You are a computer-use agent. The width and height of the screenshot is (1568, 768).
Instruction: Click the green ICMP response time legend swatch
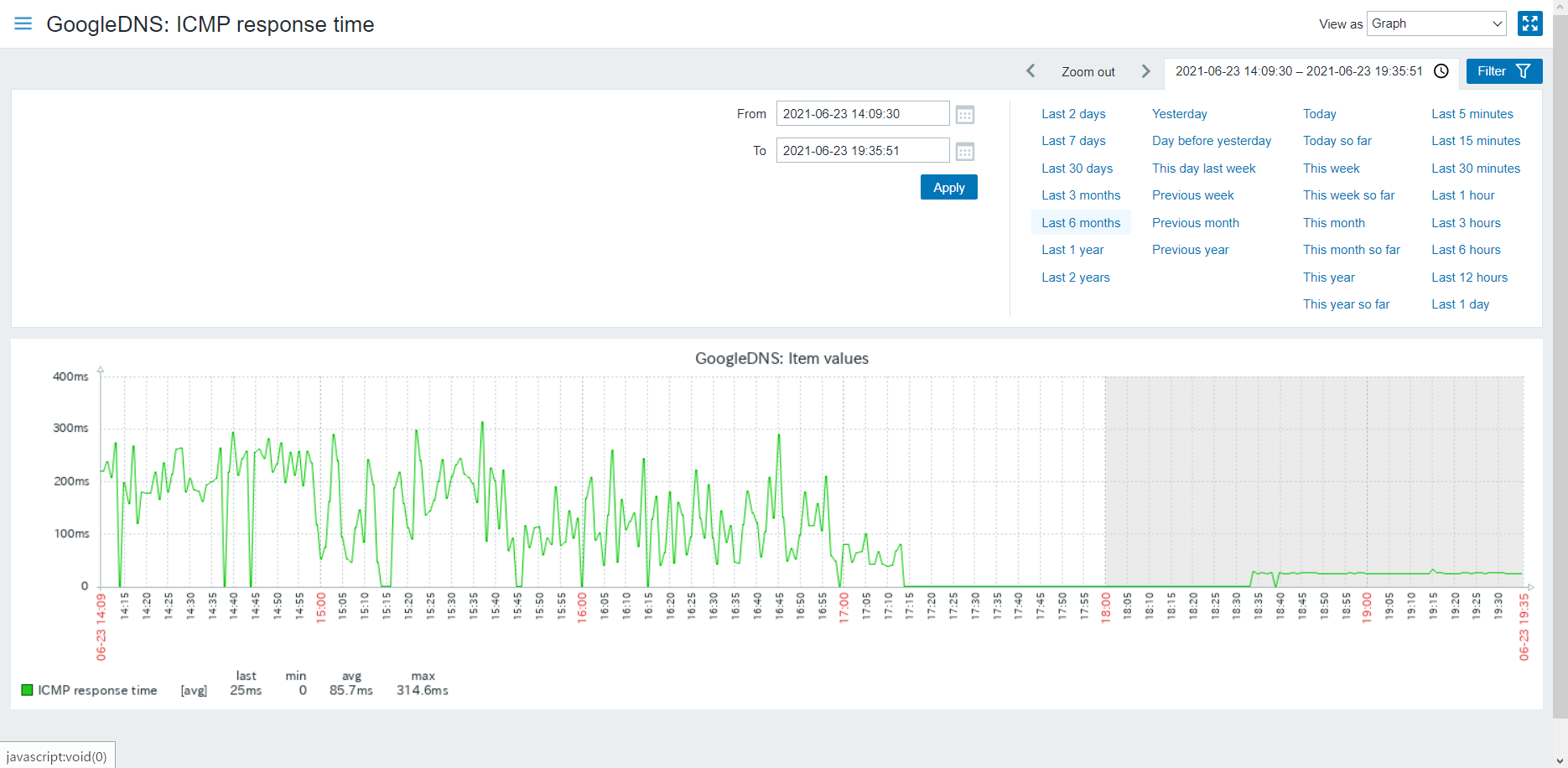(27, 690)
